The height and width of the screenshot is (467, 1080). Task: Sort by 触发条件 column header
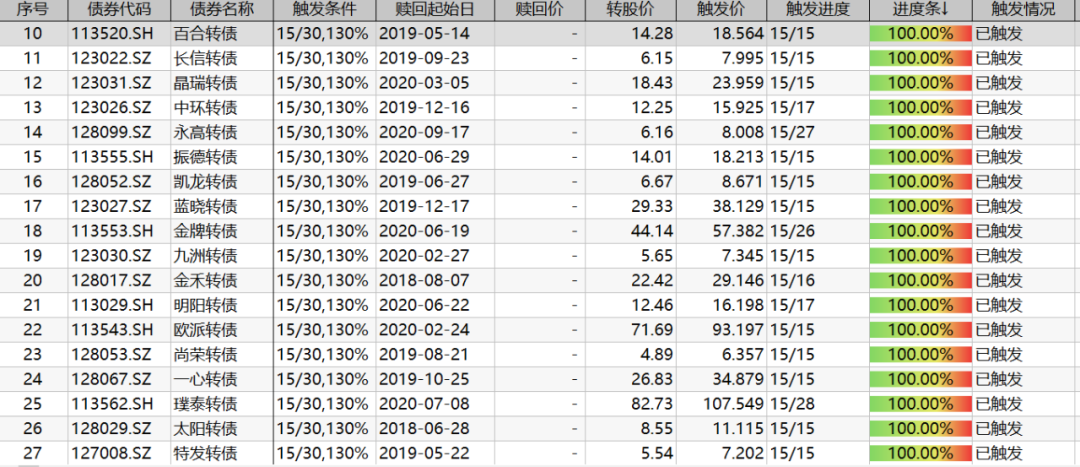(324, 10)
